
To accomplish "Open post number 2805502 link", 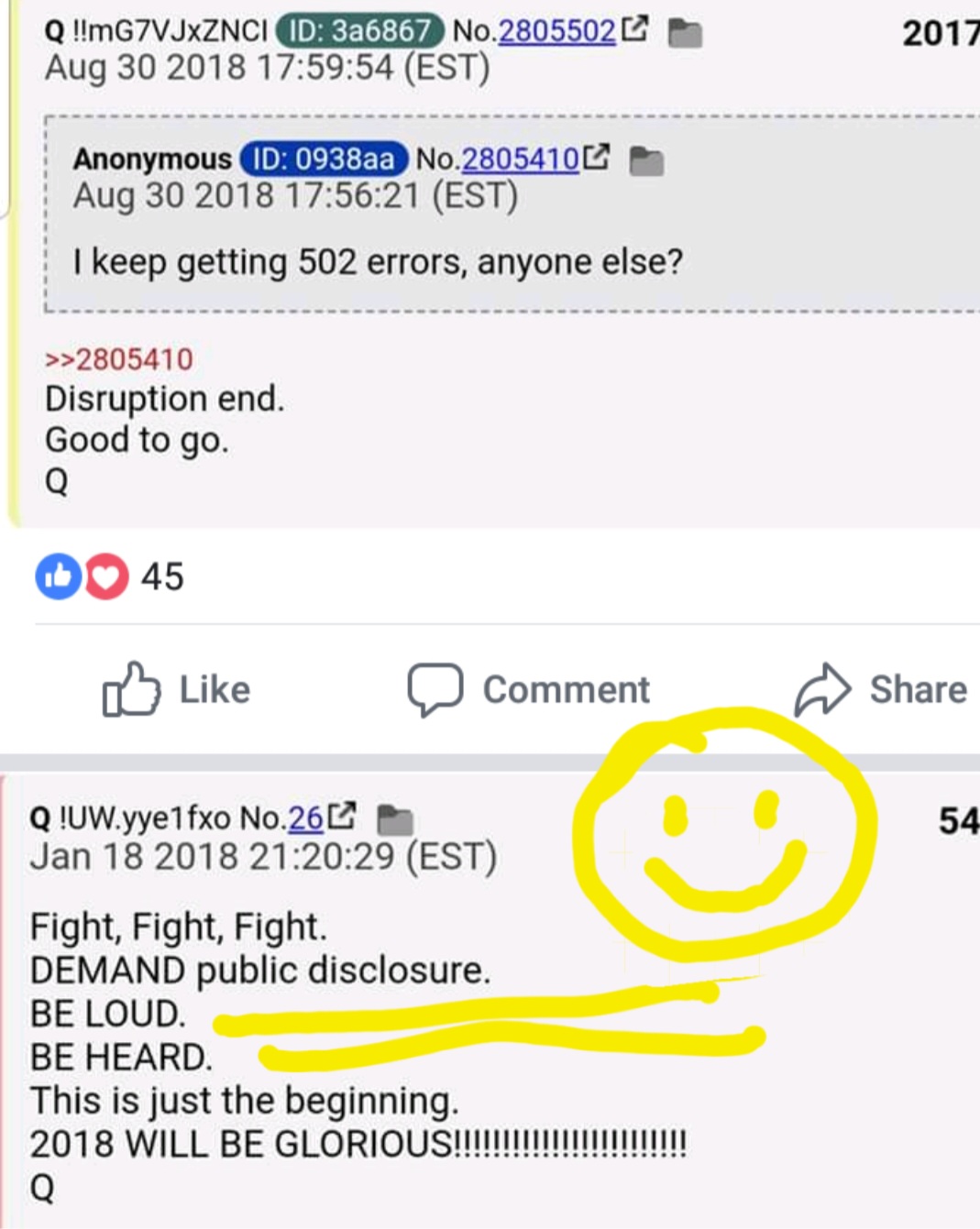I will point(556,31).
